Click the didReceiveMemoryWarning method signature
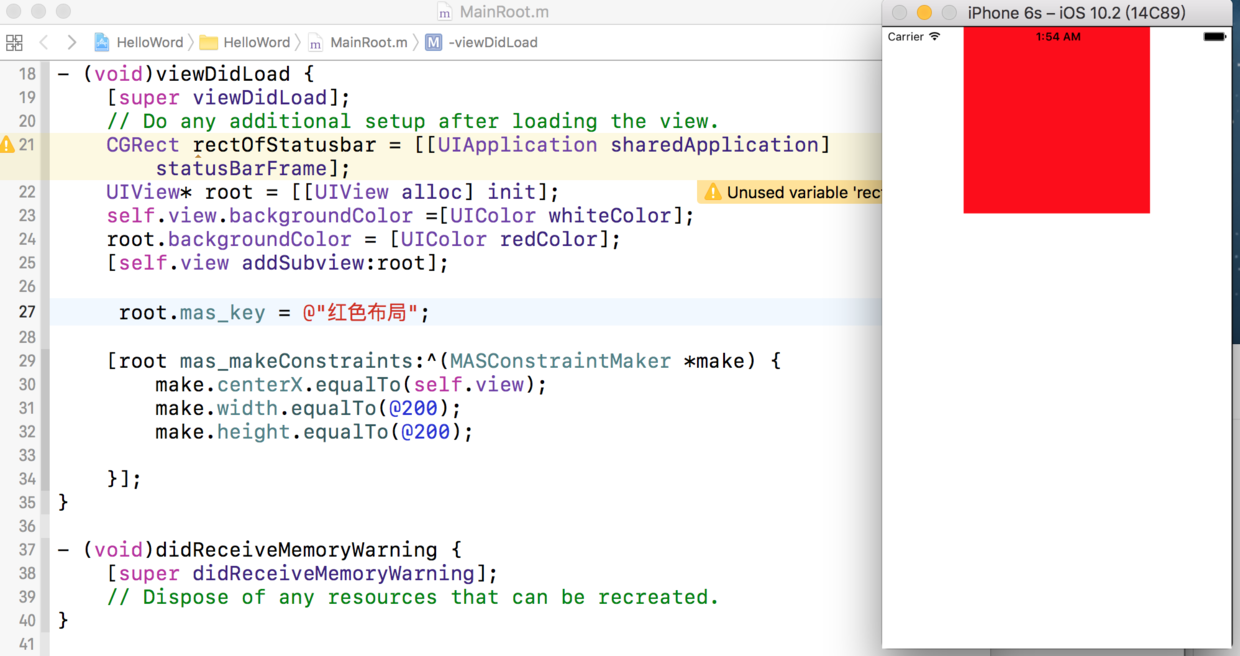The image size is (1240, 656). (x=260, y=550)
